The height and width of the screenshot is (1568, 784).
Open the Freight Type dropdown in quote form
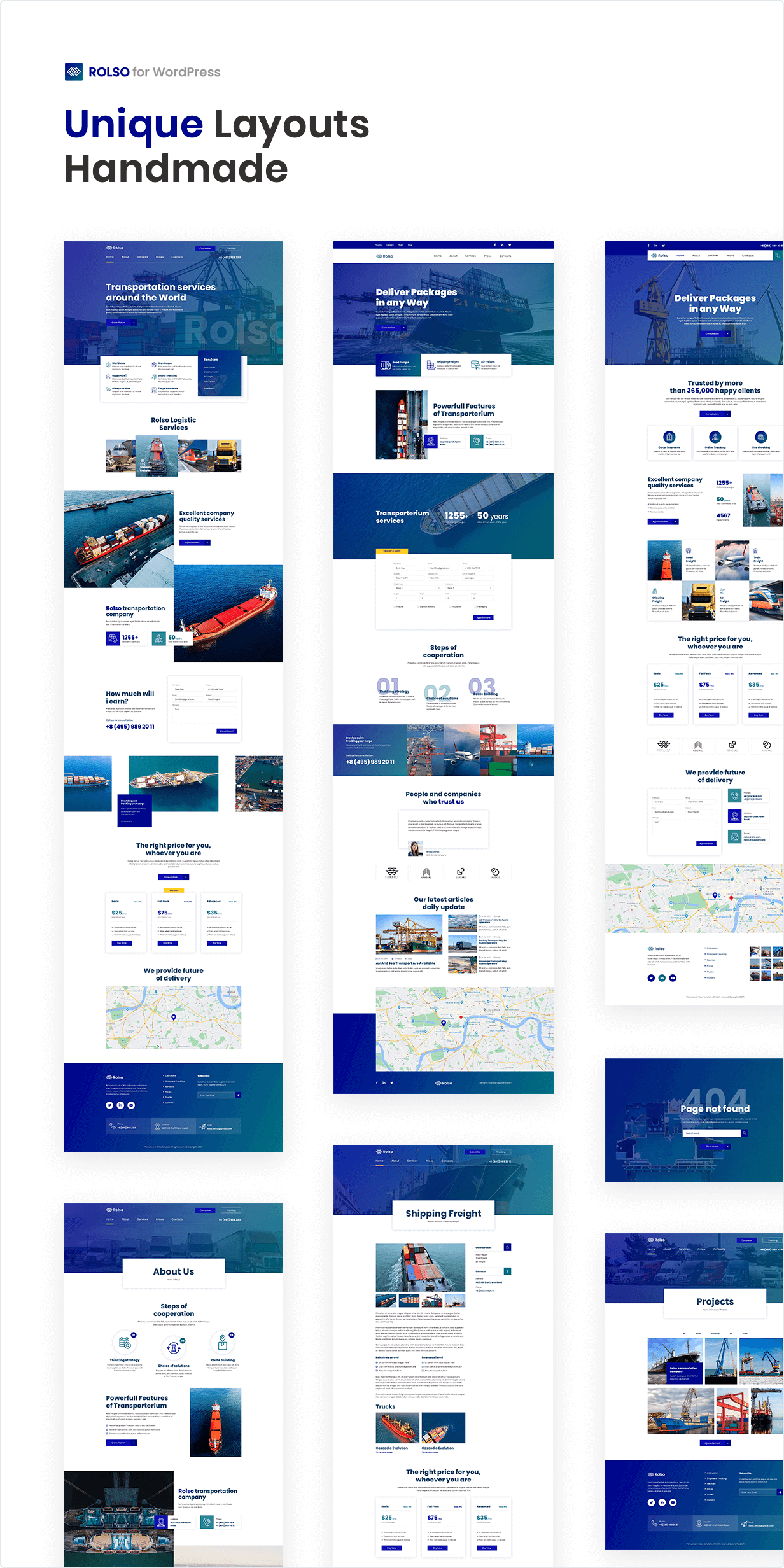[x=417, y=588]
